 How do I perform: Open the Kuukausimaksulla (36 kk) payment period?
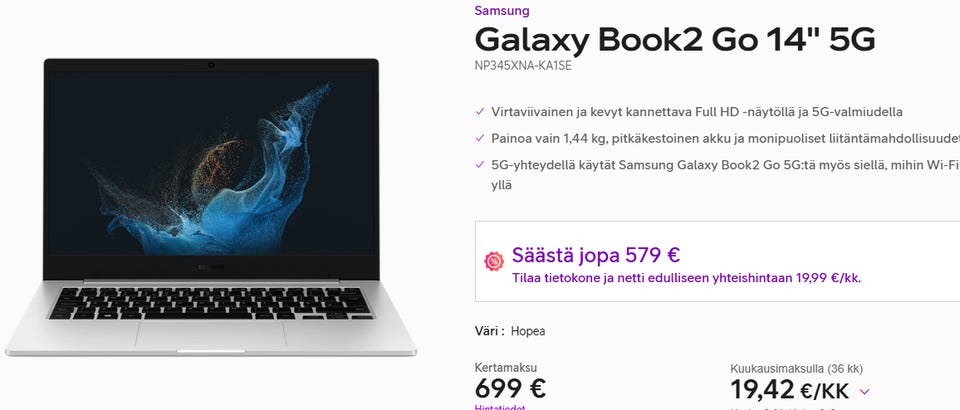(796, 368)
